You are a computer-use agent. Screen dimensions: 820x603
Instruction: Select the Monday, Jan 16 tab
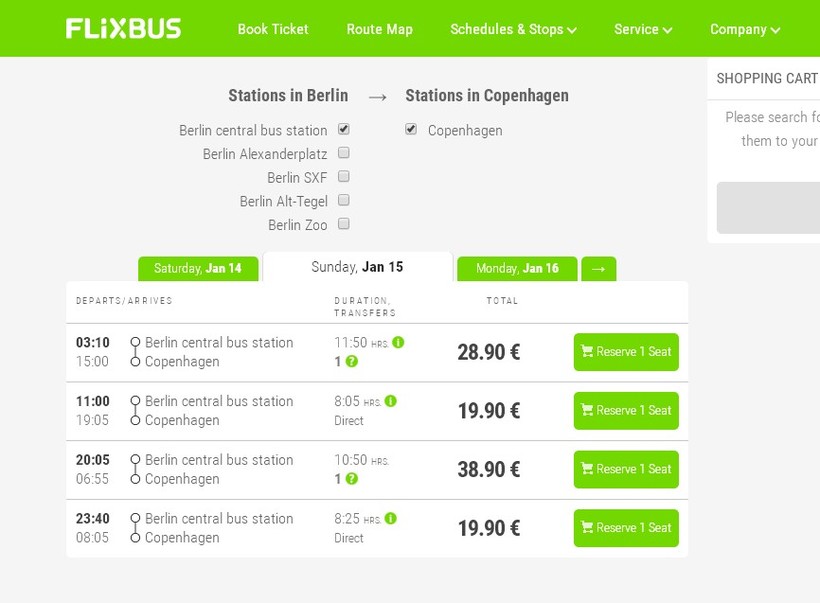(517, 269)
